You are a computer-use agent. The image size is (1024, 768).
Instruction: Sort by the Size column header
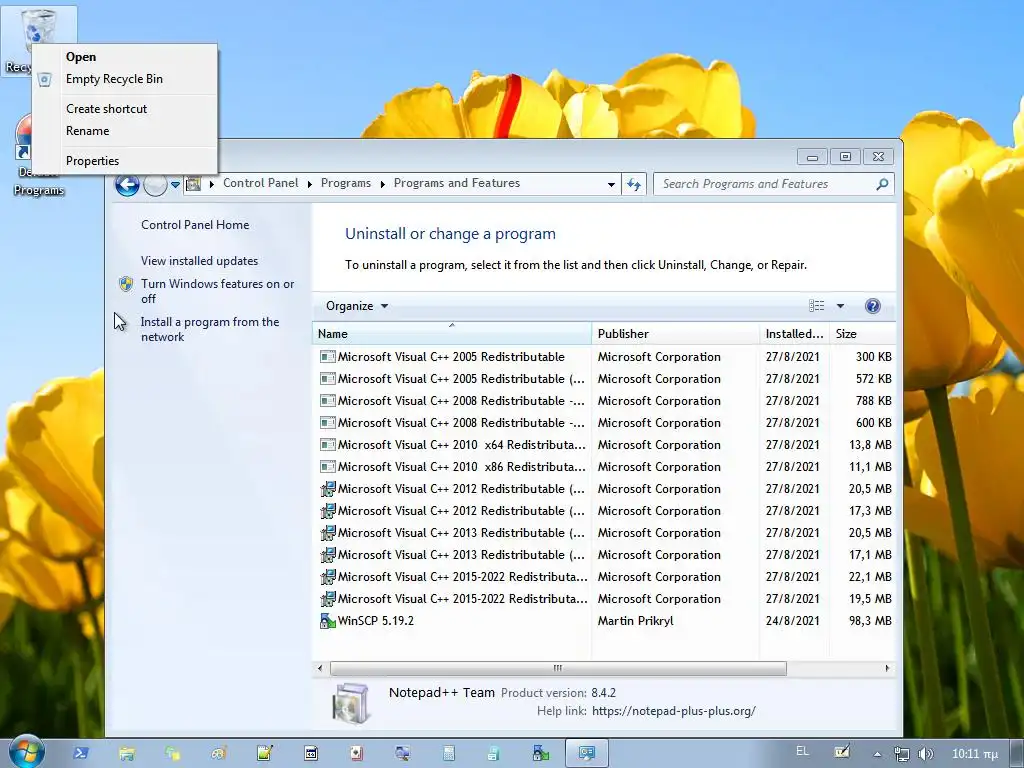[x=863, y=334]
